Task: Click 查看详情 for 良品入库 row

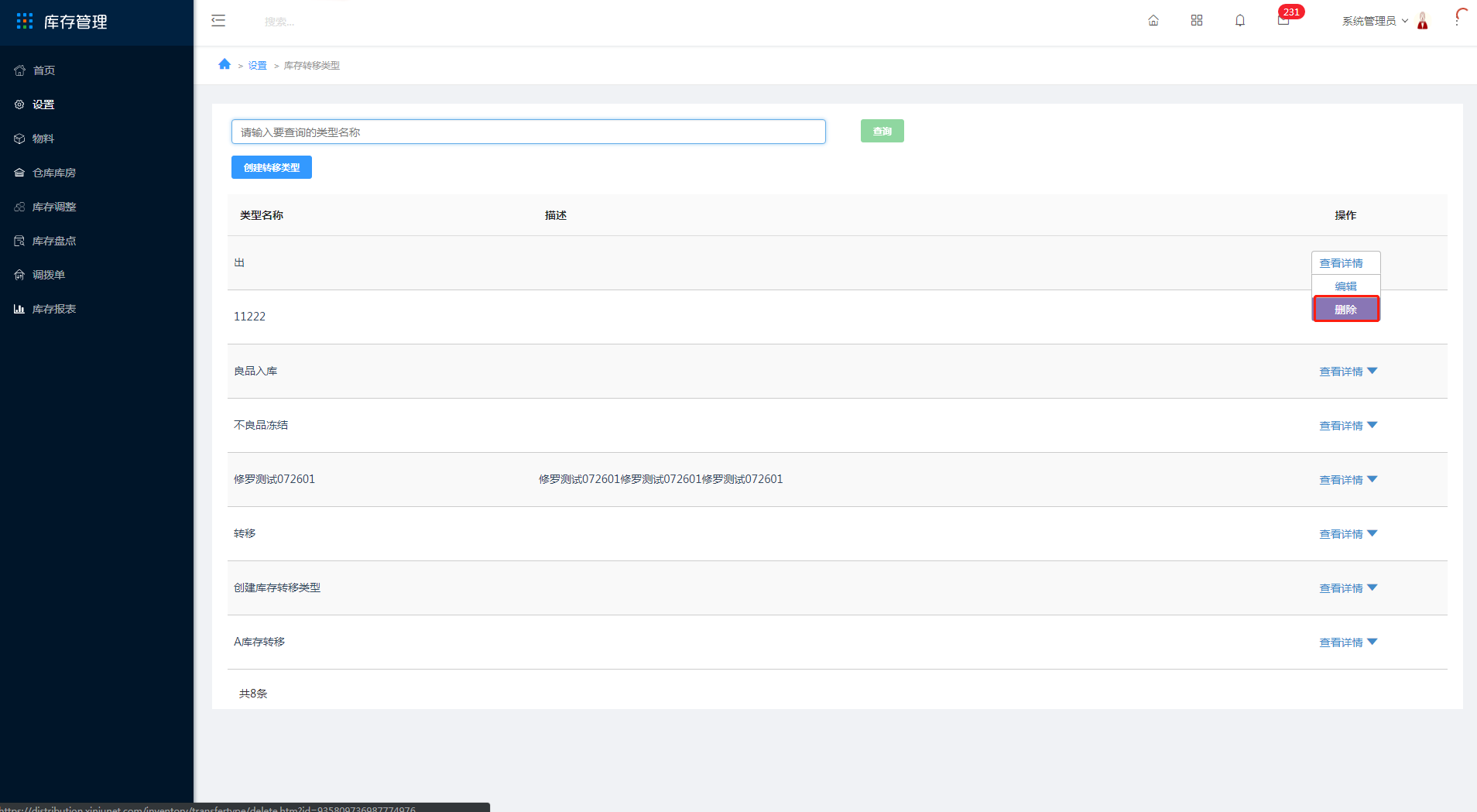Action: [1342, 372]
